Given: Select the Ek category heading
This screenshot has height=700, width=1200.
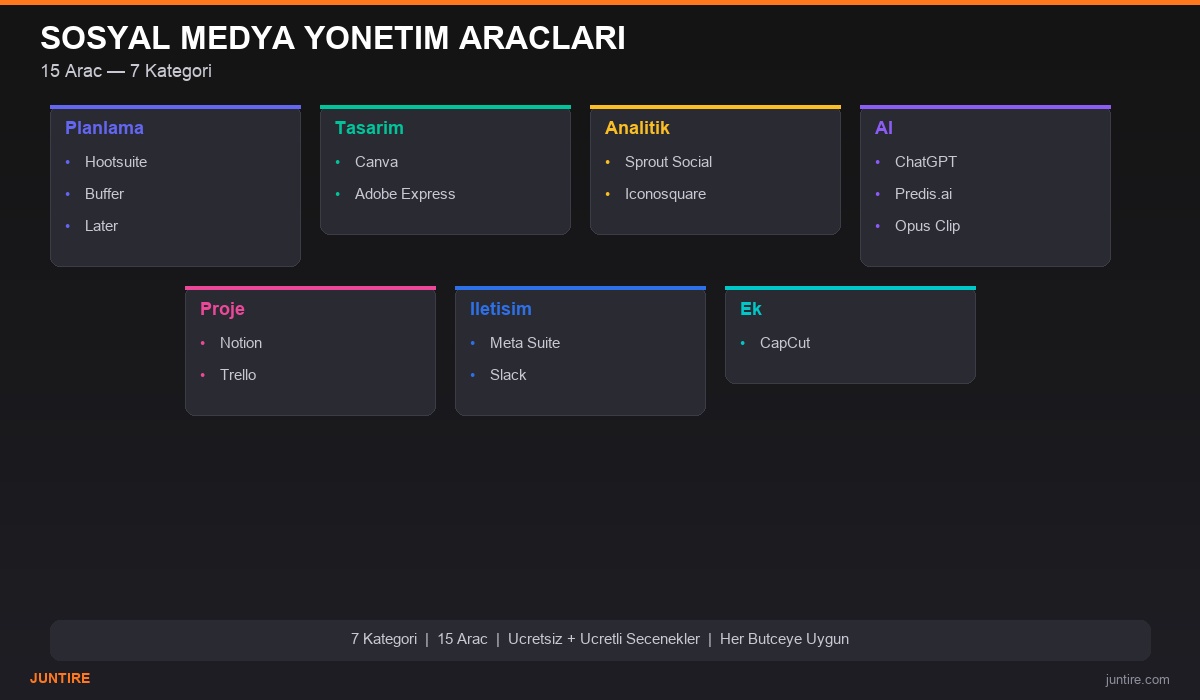Looking at the screenshot, I should coord(751,309).
